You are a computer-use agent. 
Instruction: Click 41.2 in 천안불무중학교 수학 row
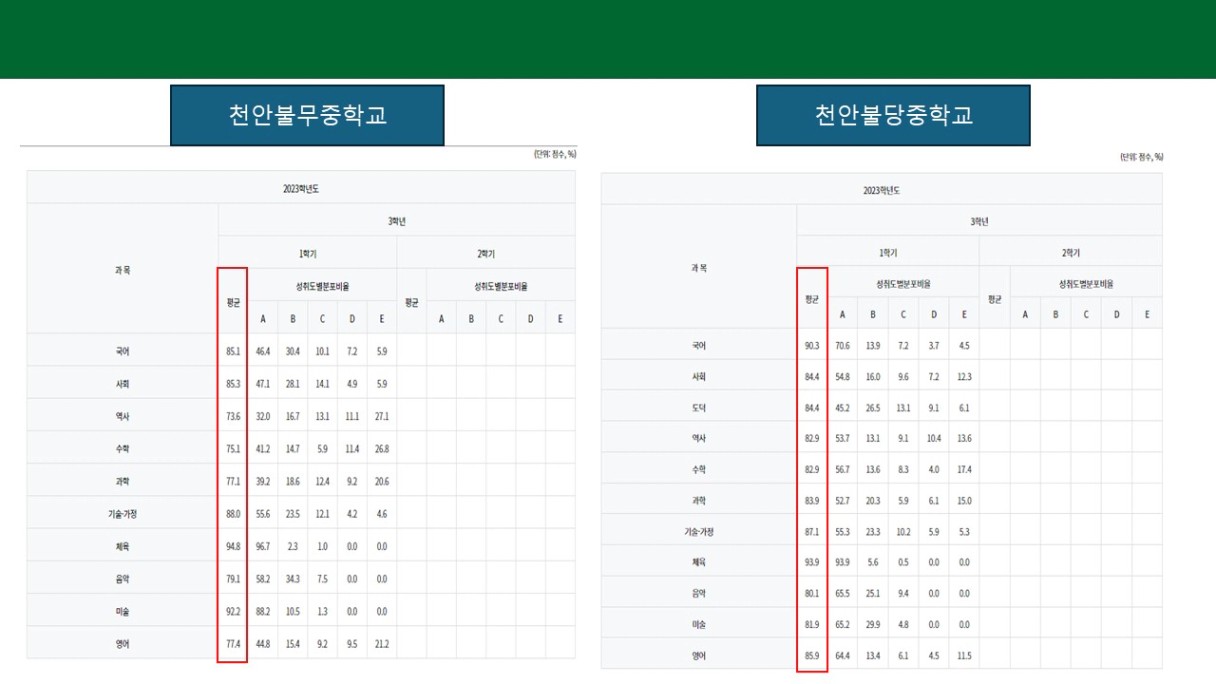(x=263, y=449)
